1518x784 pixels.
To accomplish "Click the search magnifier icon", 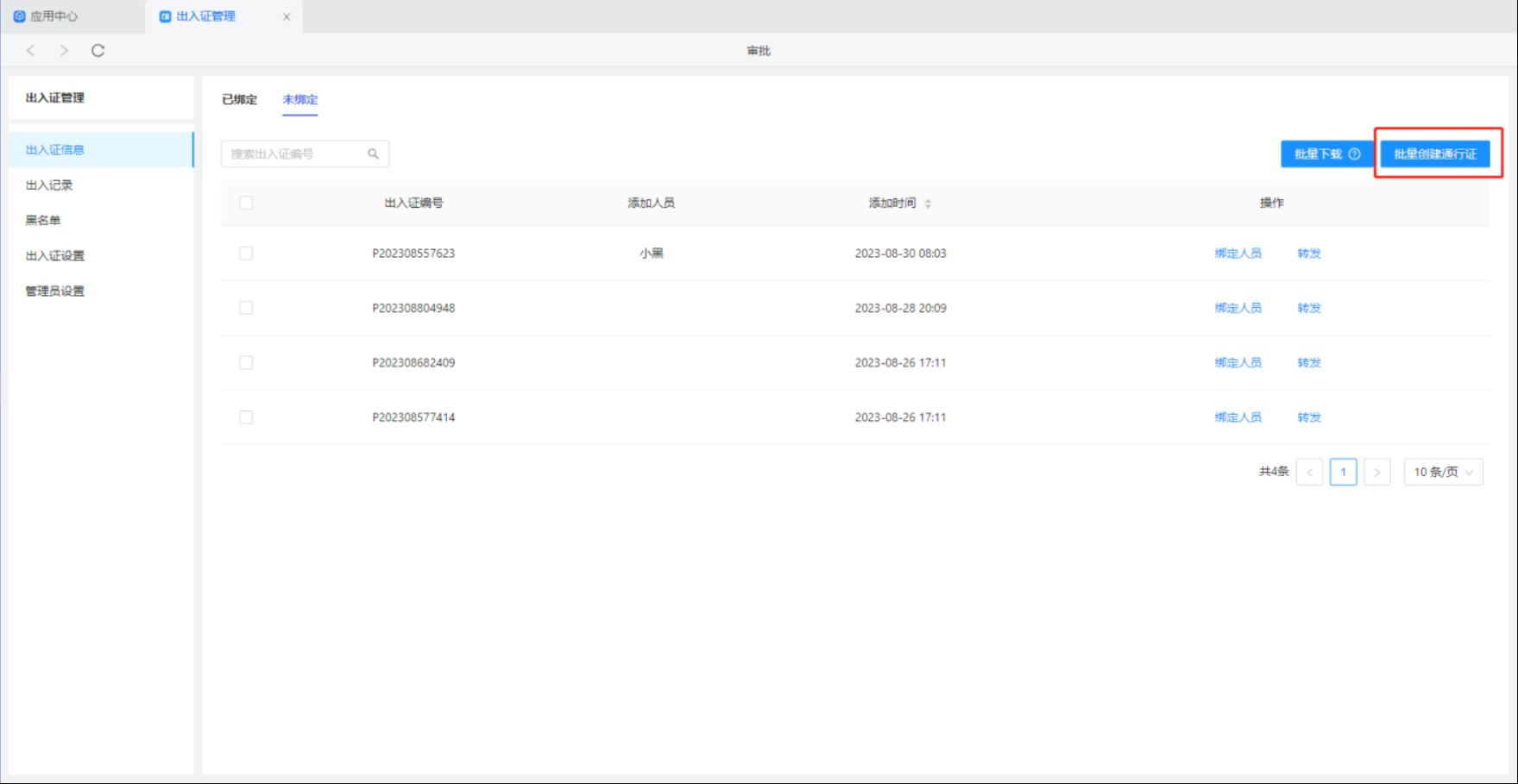I will coord(374,154).
